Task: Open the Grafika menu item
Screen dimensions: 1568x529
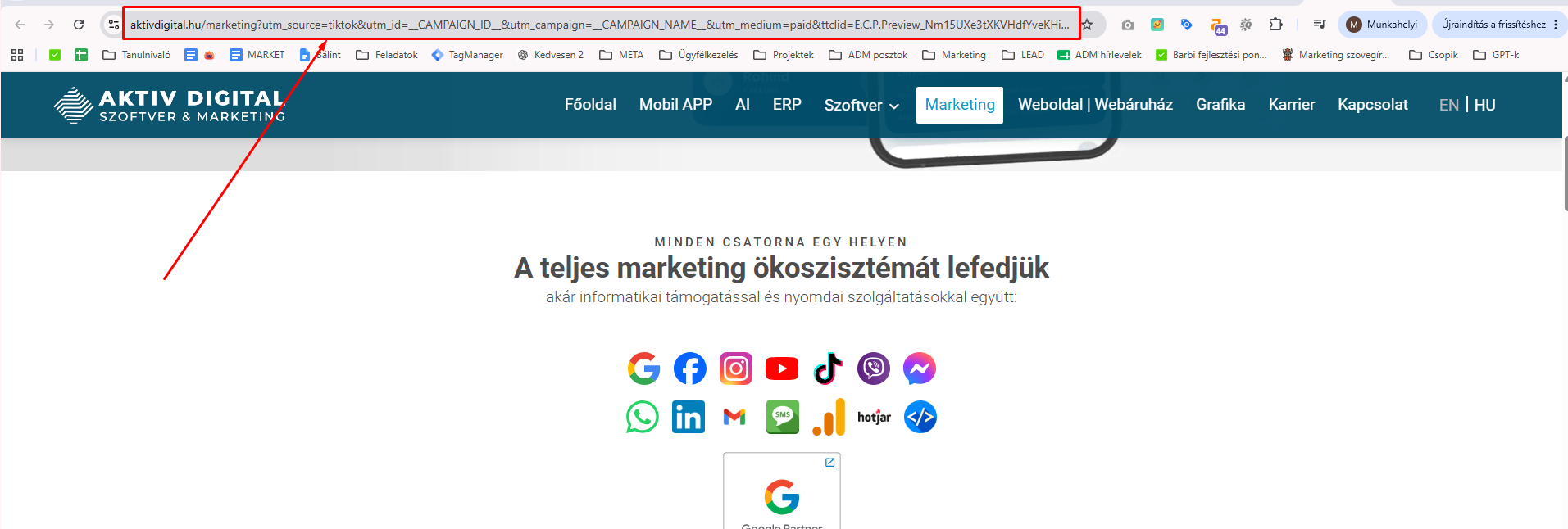Action: 1220,105
